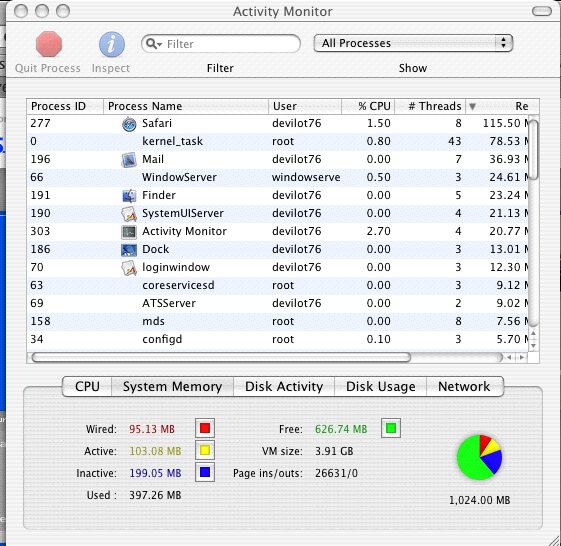Click the Process ID 303 cell
This screenshot has width=561, height=546.
tap(40, 231)
